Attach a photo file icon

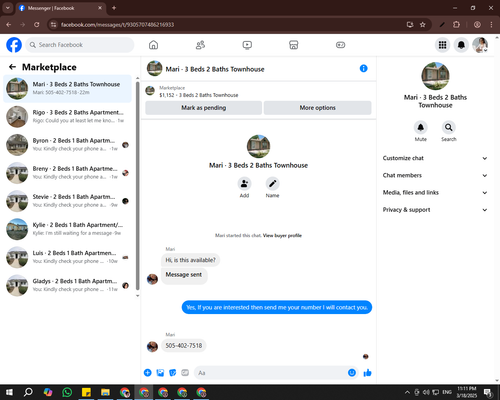[160, 373]
